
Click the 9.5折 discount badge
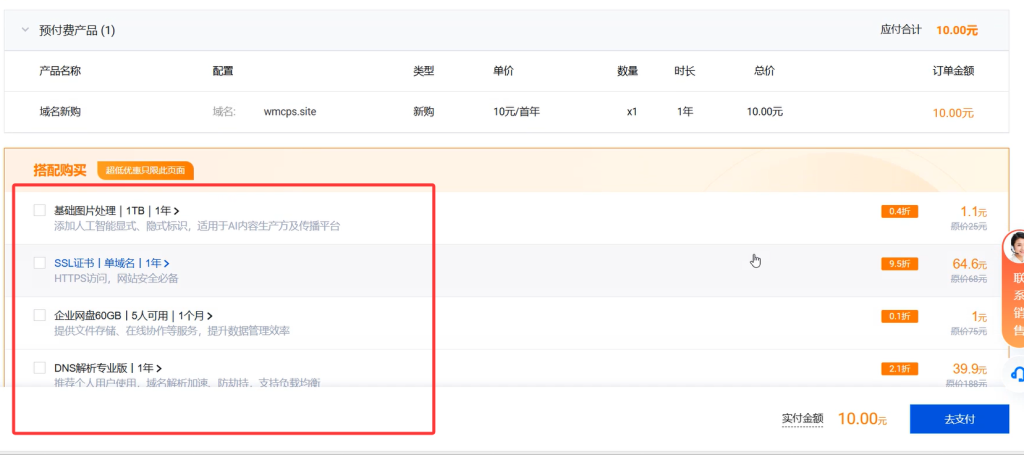(898, 264)
